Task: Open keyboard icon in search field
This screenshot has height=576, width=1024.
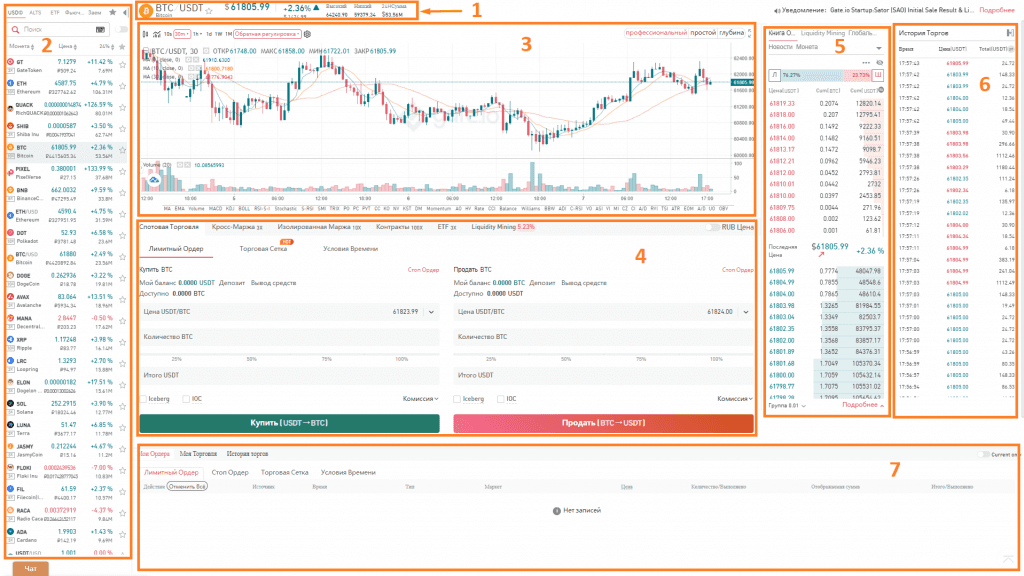Action: (x=100, y=29)
